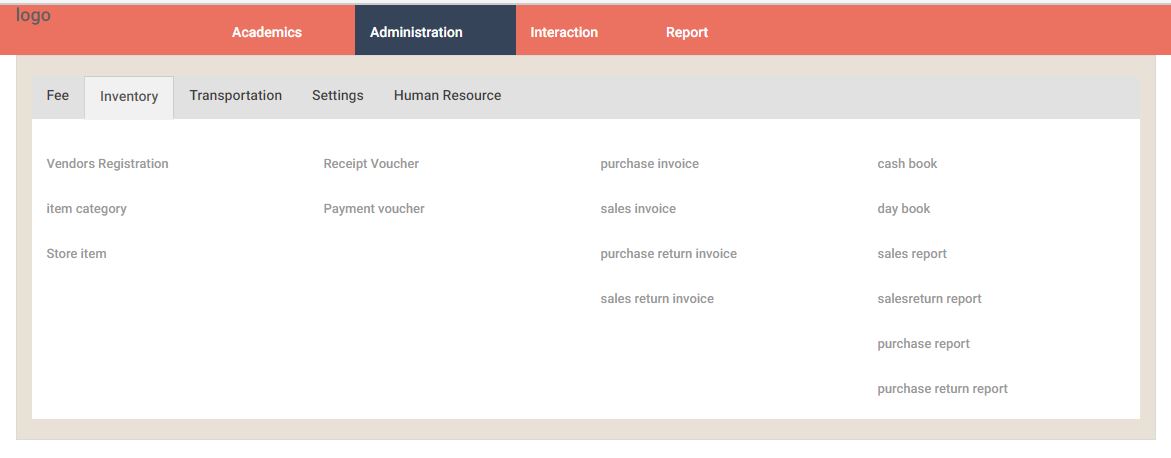Click the logo in header
The height and width of the screenshot is (458, 1171).
pyautogui.click(x=34, y=15)
